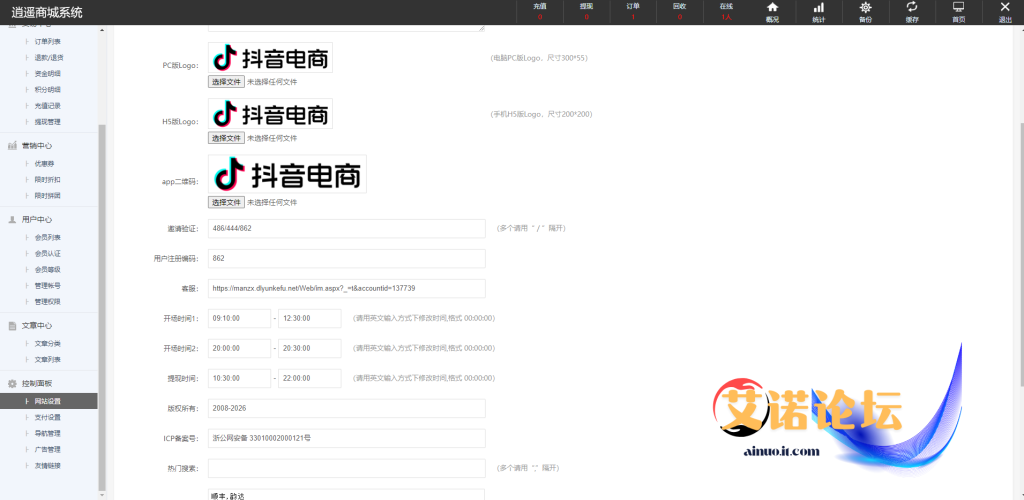
Task: Click the 退出 logout X icon
Action: (1005, 7)
